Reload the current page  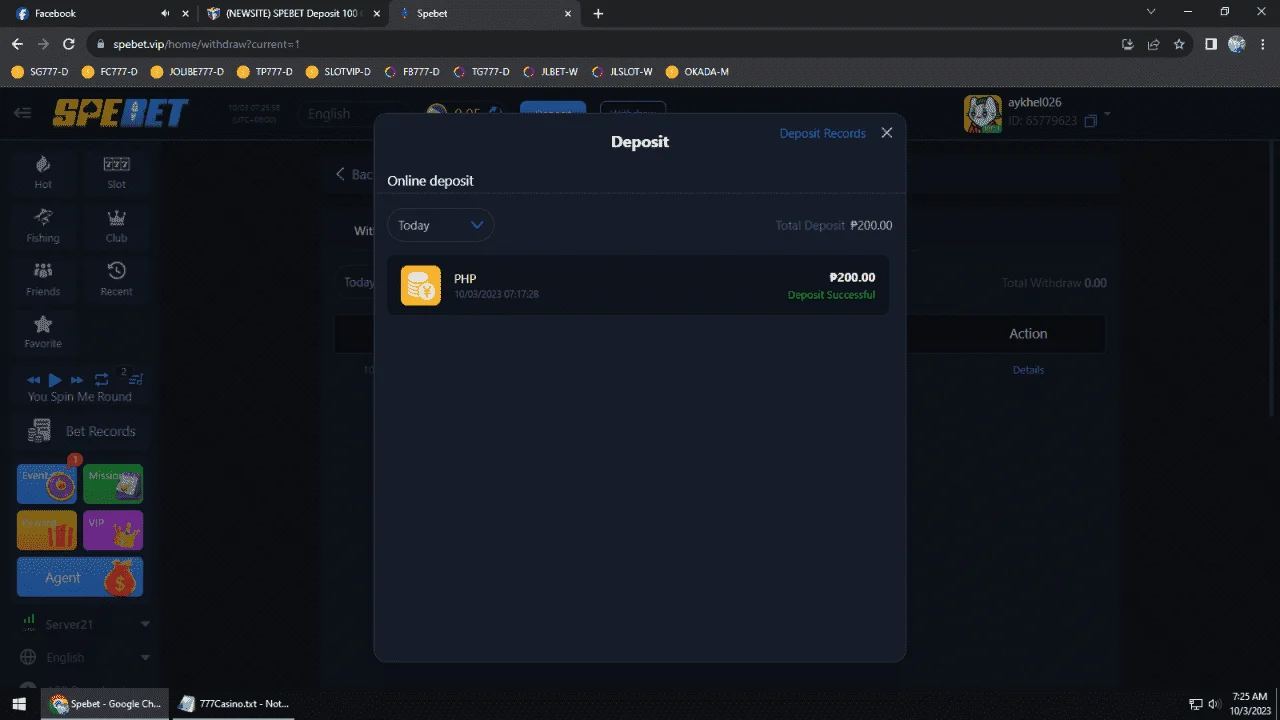tap(69, 44)
